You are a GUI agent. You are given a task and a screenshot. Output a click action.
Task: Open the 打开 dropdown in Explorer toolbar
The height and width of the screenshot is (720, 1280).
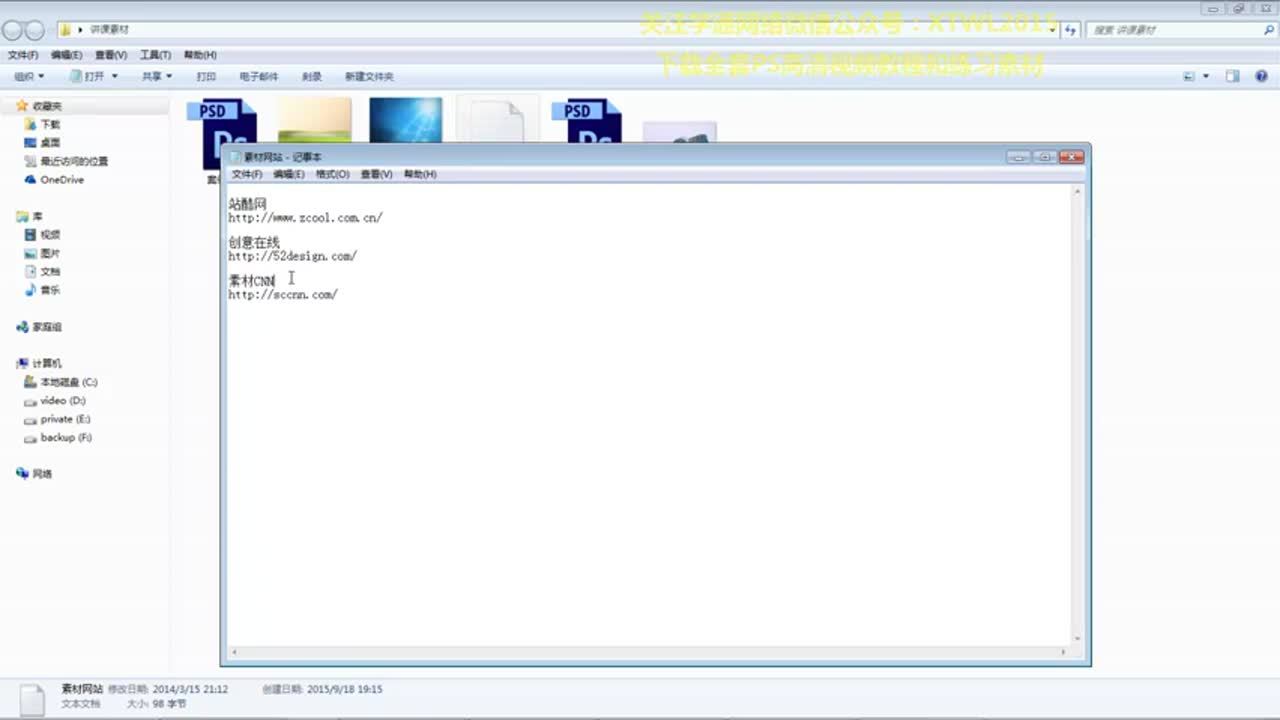point(94,76)
